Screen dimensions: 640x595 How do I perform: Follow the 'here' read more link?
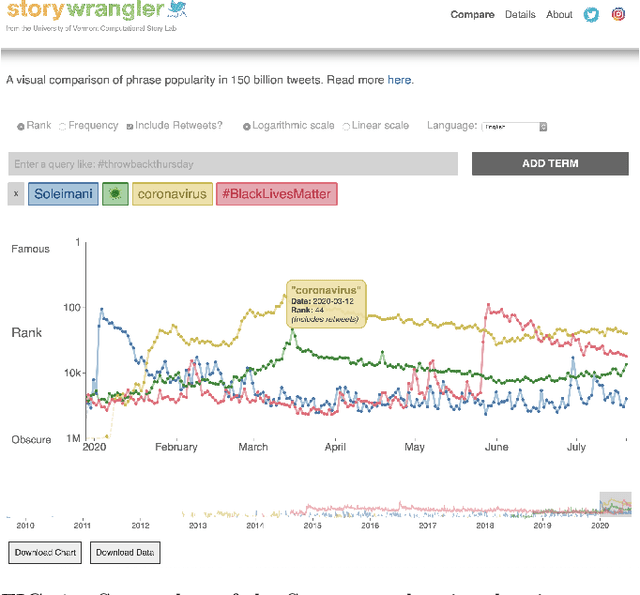point(399,80)
